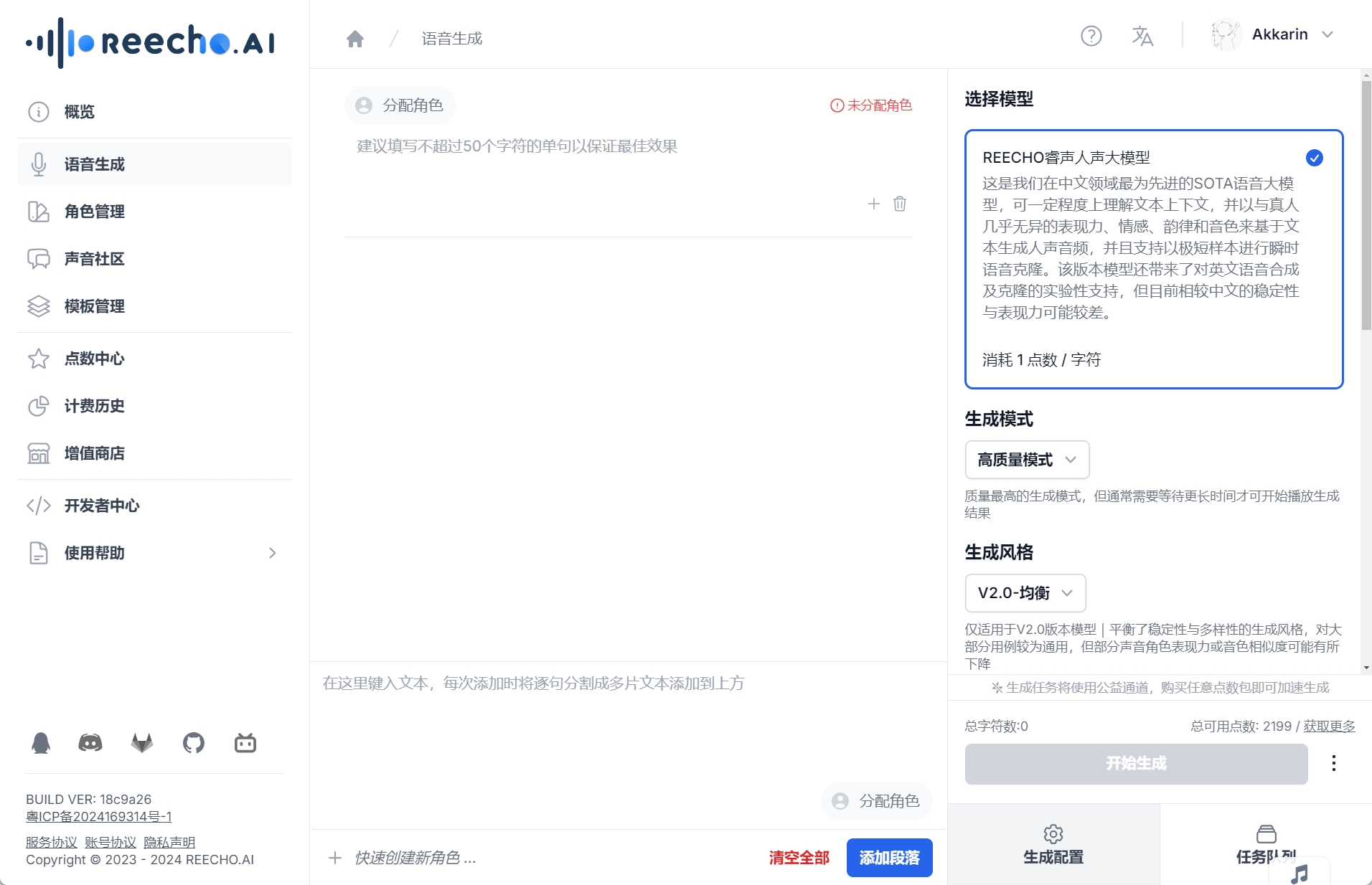The width and height of the screenshot is (1372, 885).
Task: Click the QQ penguin icon
Action: pyautogui.click(x=41, y=743)
